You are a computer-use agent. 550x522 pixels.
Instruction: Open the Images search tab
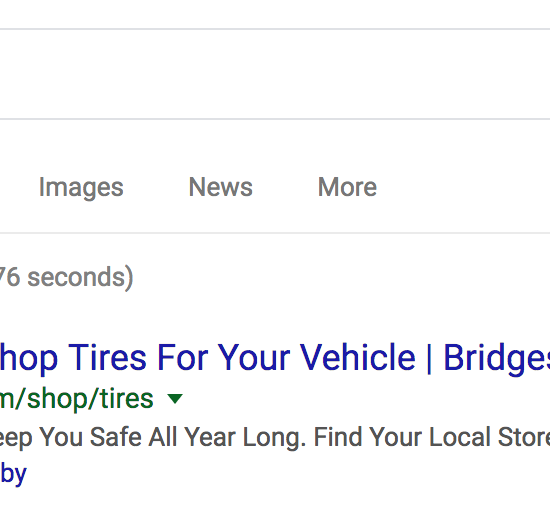pyautogui.click(x=81, y=187)
